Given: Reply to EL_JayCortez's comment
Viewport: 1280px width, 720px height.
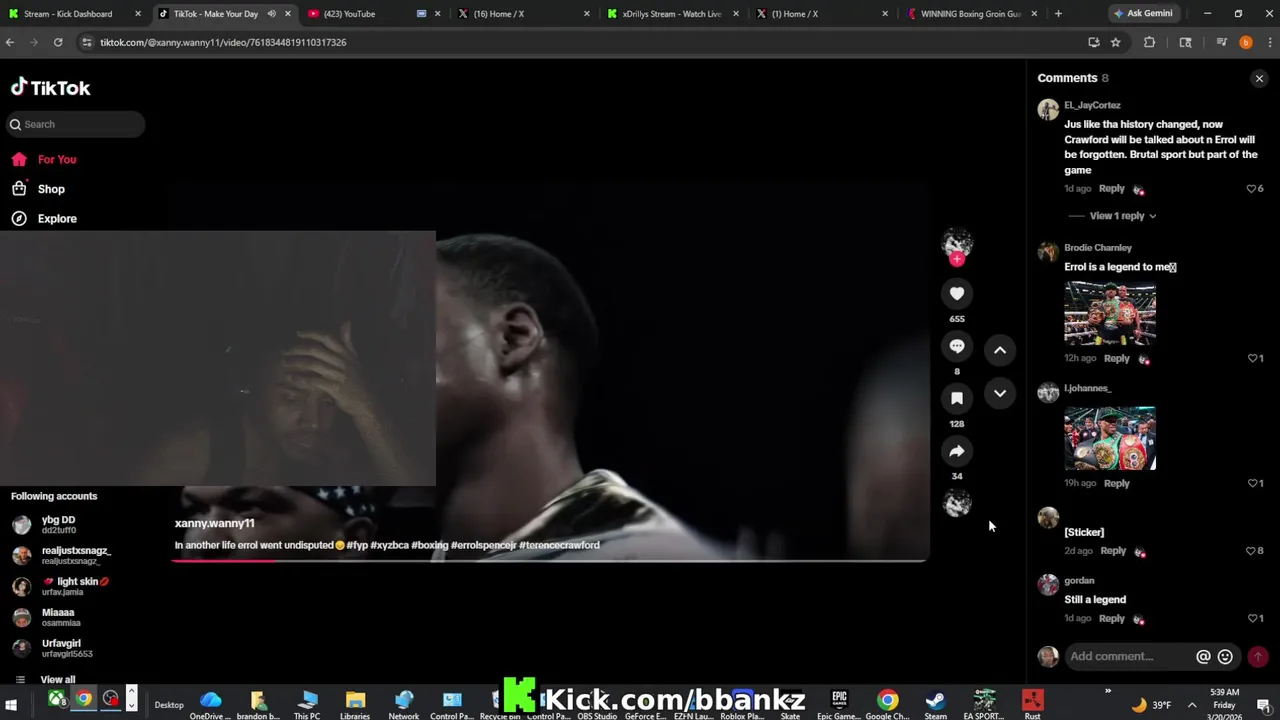Looking at the screenshot, I should point(1111,189).
